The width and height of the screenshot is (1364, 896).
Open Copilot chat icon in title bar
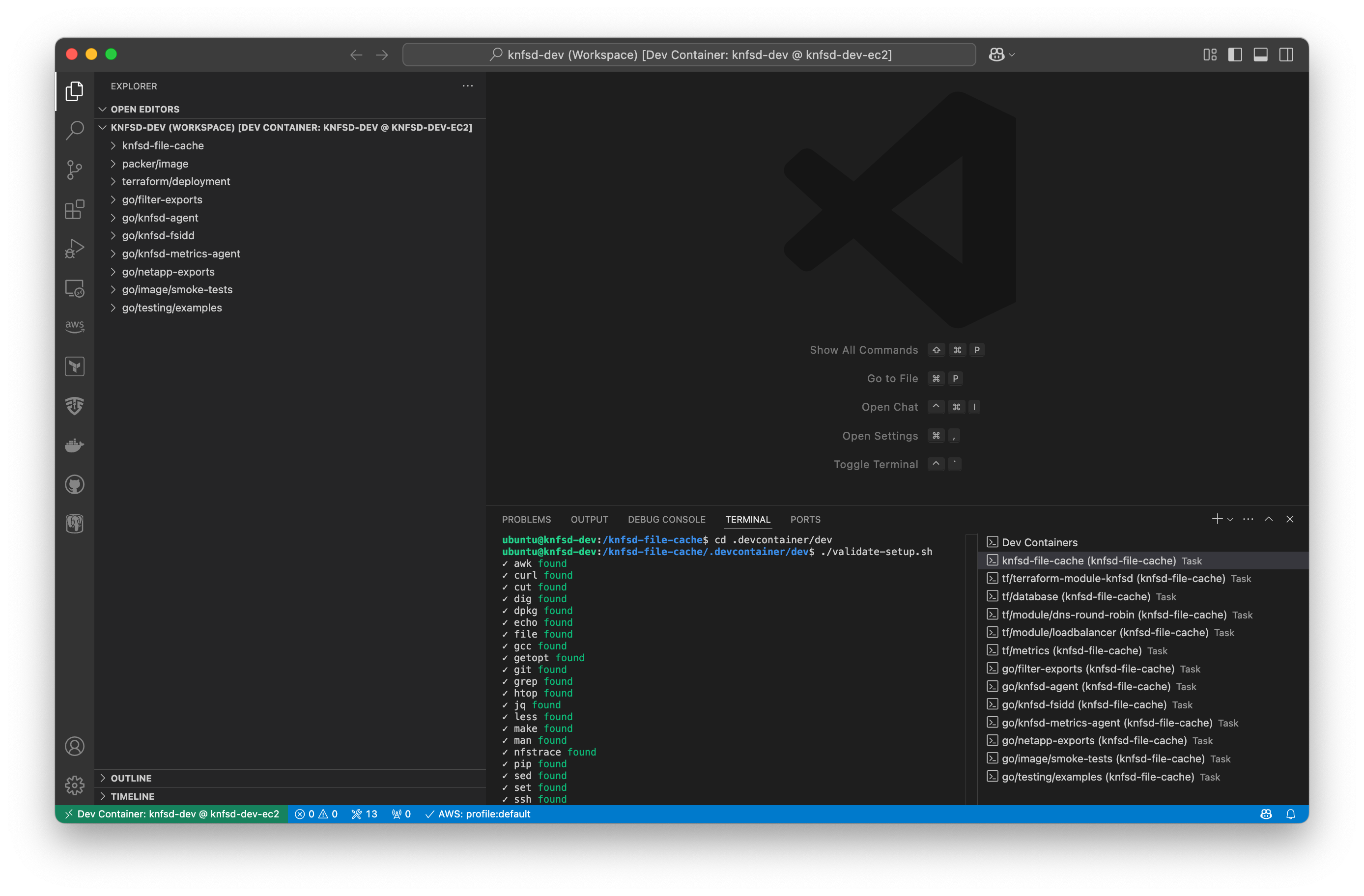(x=996, y=55)
